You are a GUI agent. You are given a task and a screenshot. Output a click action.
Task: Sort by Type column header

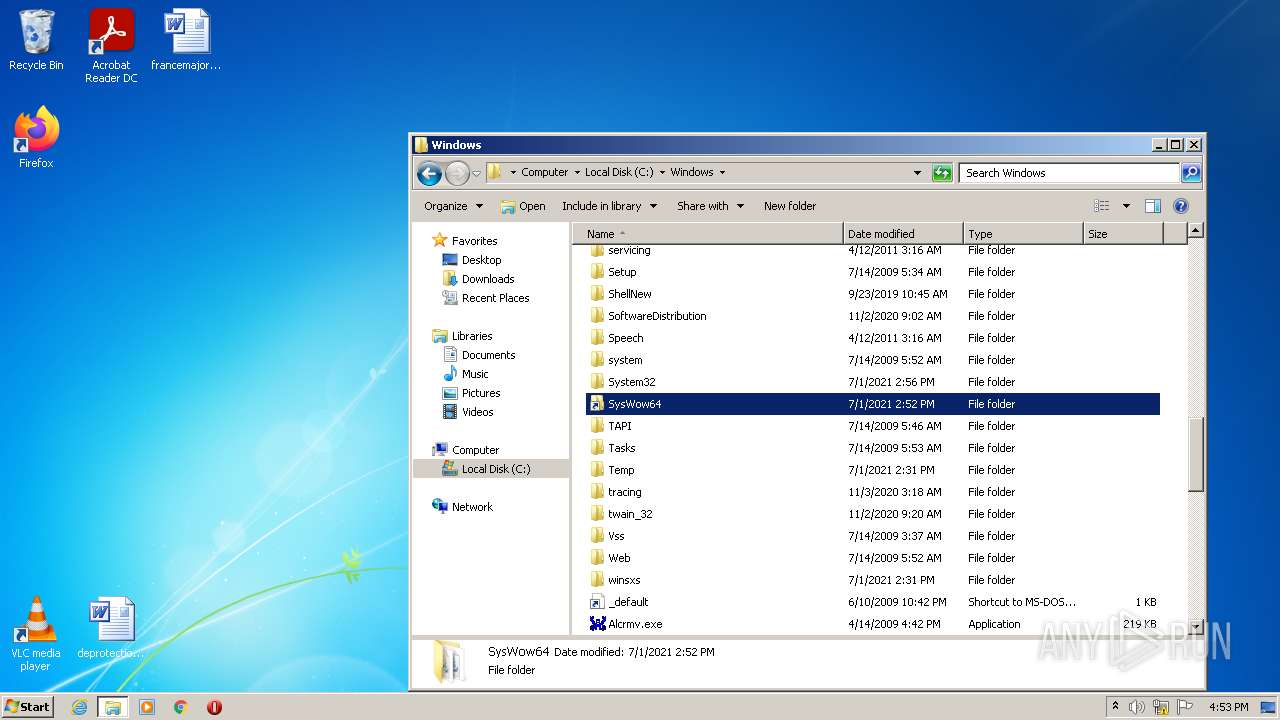(x=1023, y=234)
